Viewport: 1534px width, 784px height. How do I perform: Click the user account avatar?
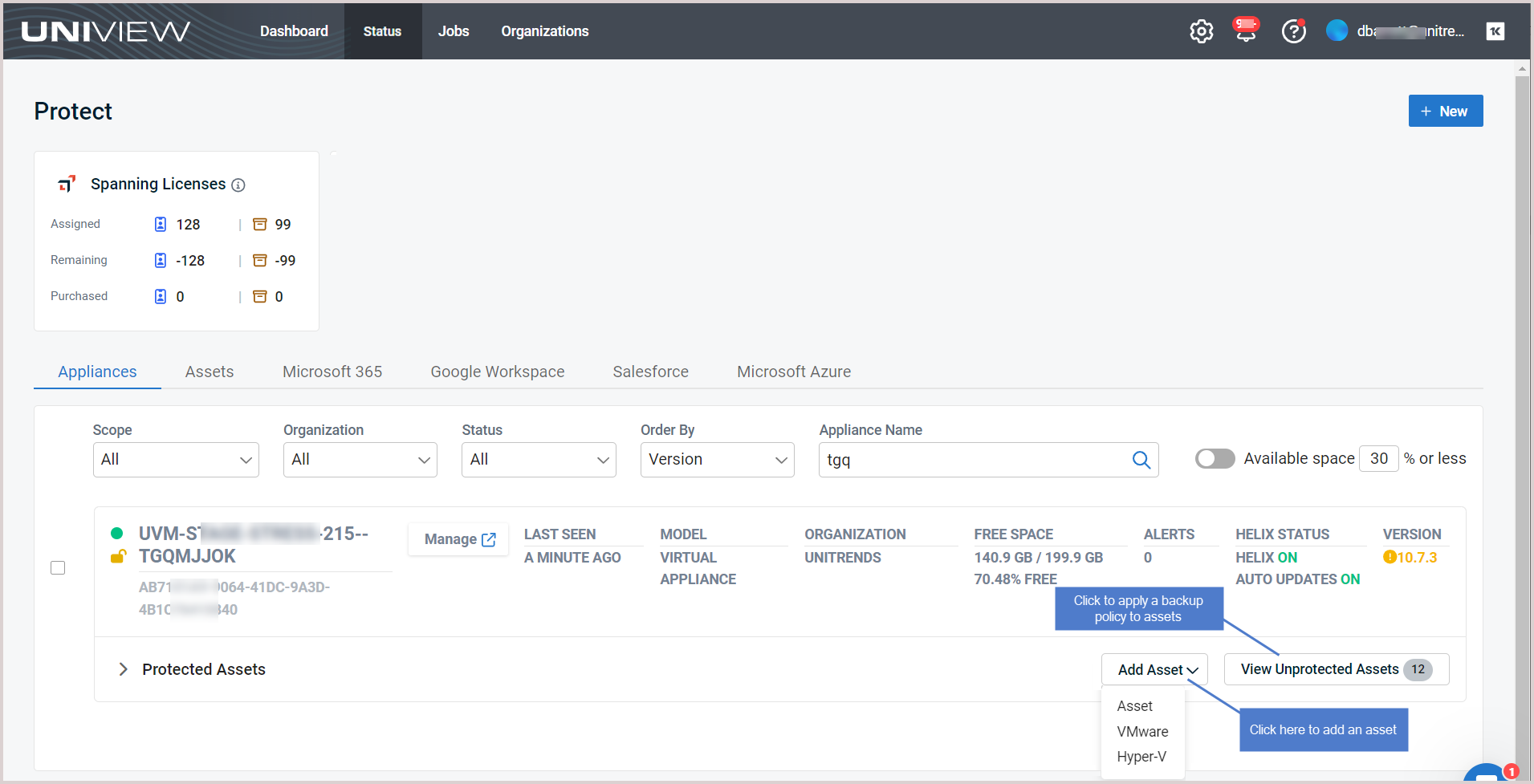pos(1337,30)
